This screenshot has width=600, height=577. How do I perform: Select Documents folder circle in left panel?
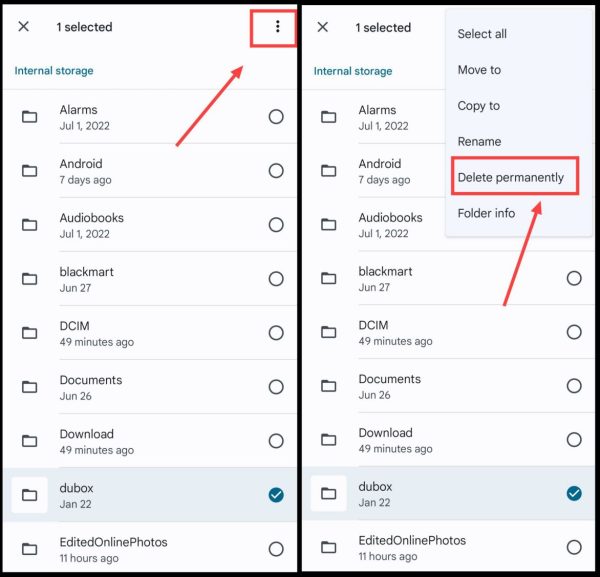276,387
